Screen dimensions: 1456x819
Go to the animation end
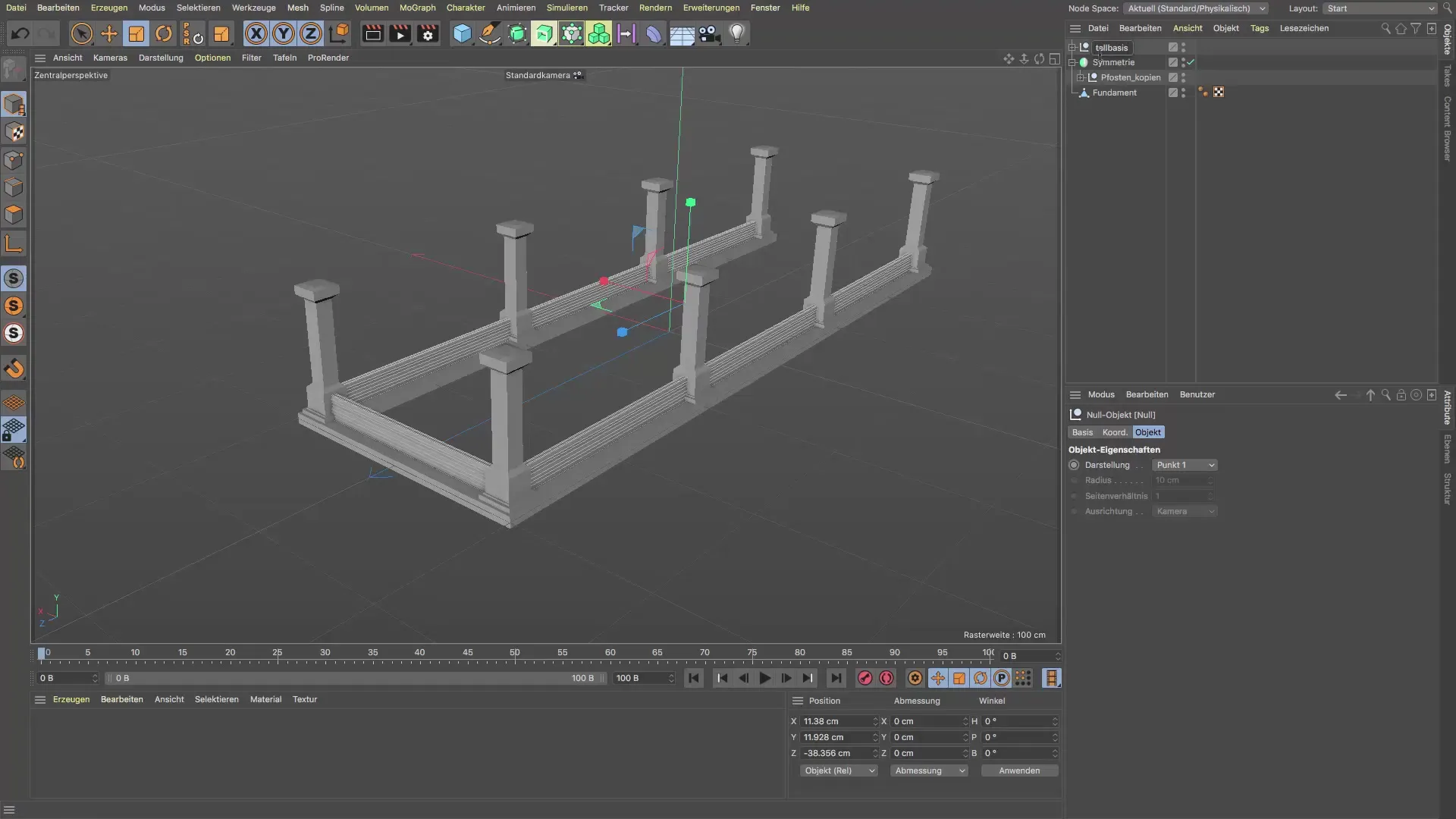pyautogui.click(x=836, y=678)
